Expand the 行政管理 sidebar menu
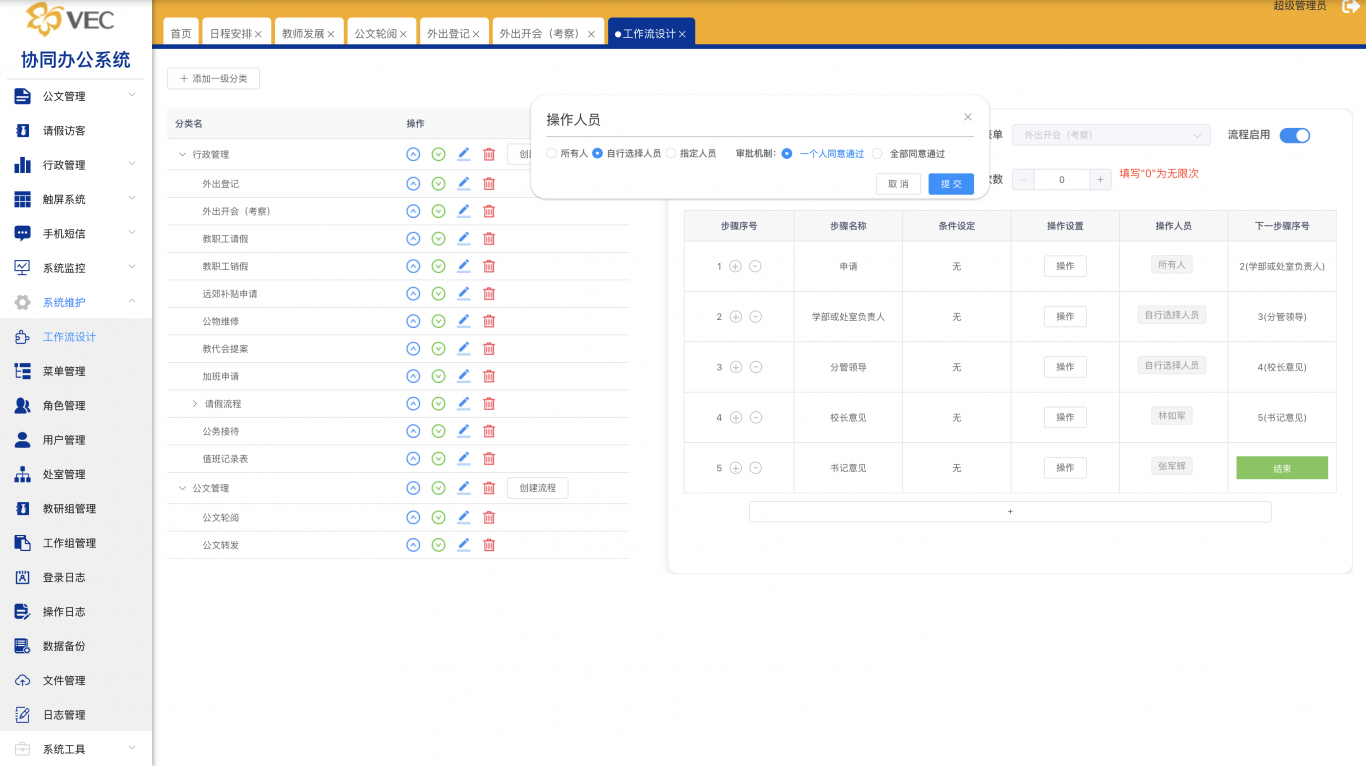This screenshot has height=766, width=1366. click(132, 164)
